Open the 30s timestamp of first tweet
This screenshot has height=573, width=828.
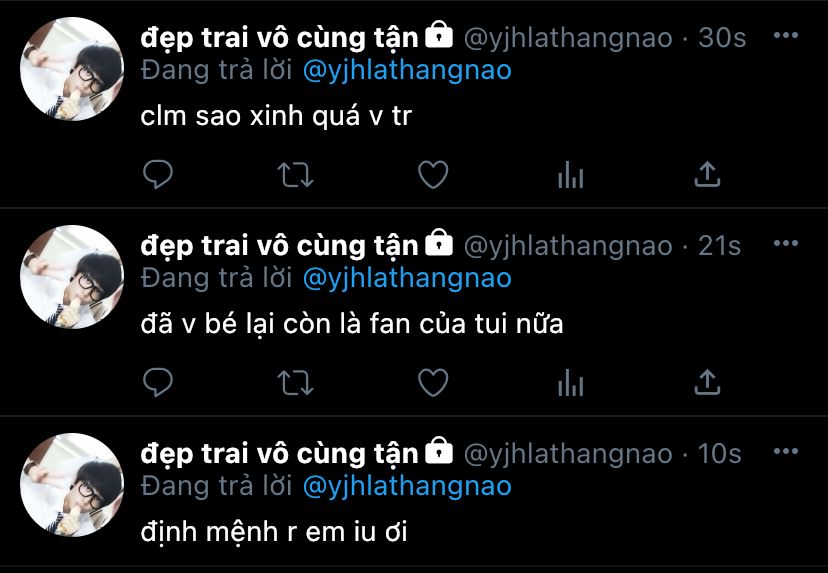(722, 37)
